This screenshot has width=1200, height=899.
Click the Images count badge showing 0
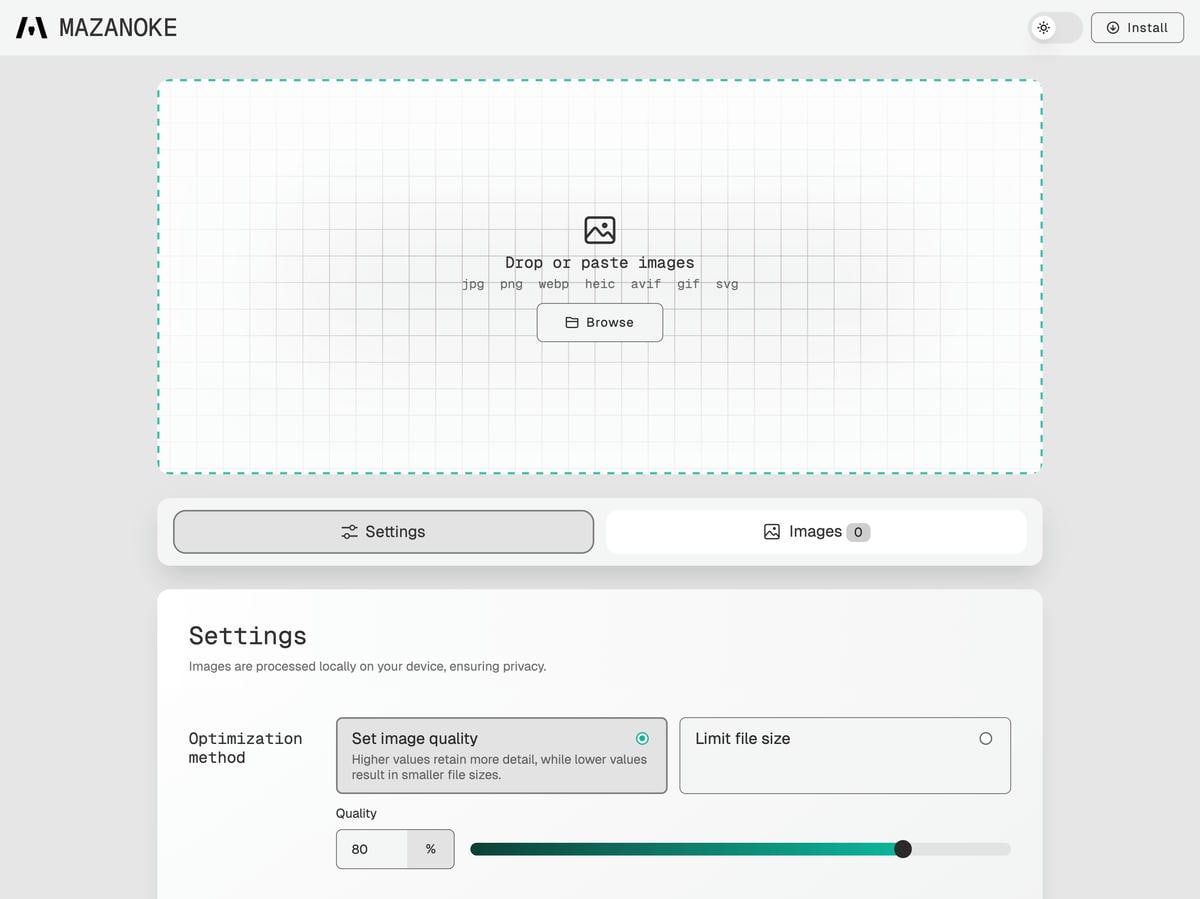[x=858, y=532]
